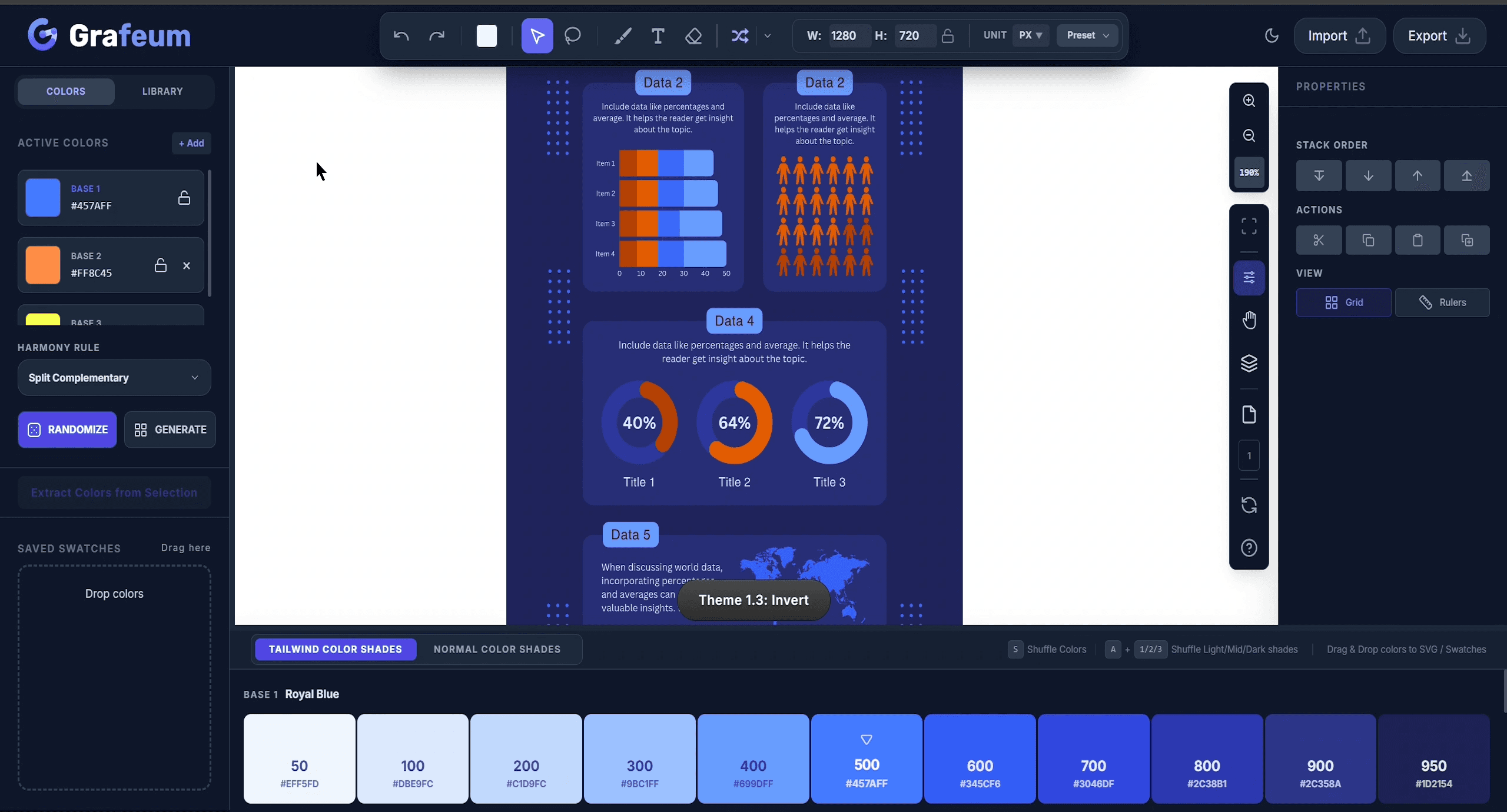Screen dimensions: 1507x812
Task: Activate the Eraser tool
Action: pyautogui.click(x=693, y=35)
